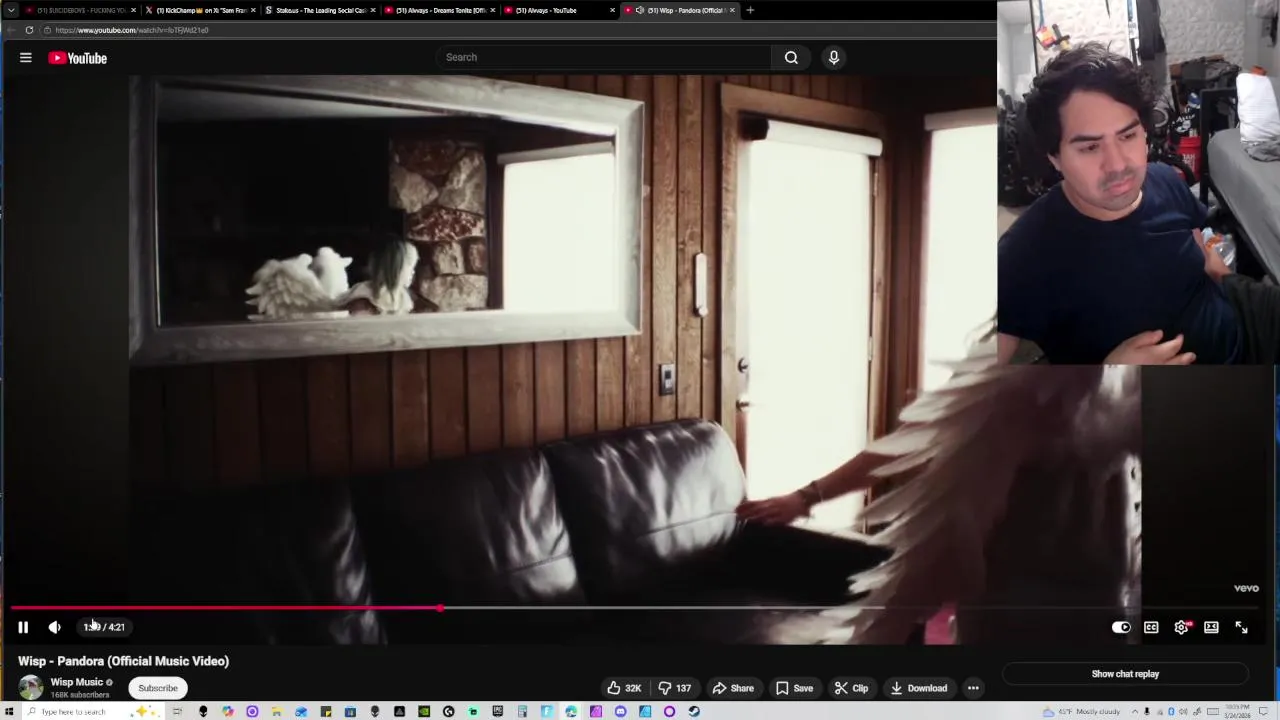Enter fullscreen mode in the player
Viewport: 1280px width, 720px height.
pyautogui.click(x=1241, y=627)
